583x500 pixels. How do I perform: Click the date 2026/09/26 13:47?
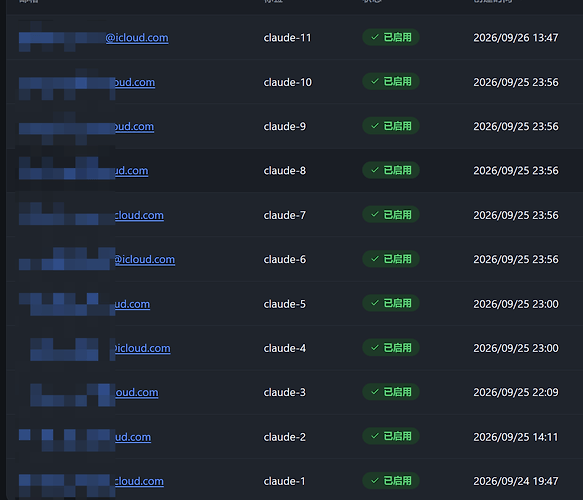pyautogui.click(x=516, y=38)
